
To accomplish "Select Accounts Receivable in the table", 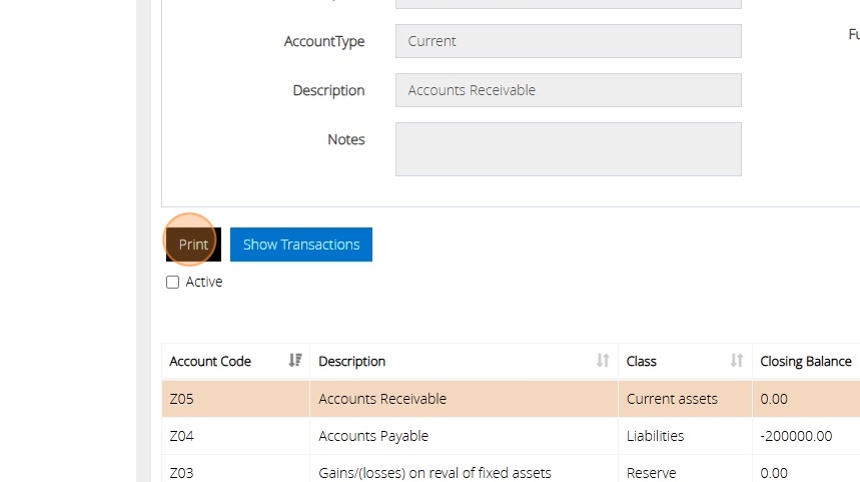I will (x=382, y=399).
